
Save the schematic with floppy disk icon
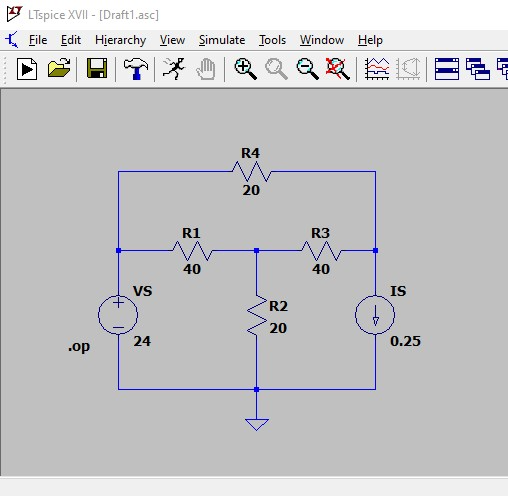[97, 68]
